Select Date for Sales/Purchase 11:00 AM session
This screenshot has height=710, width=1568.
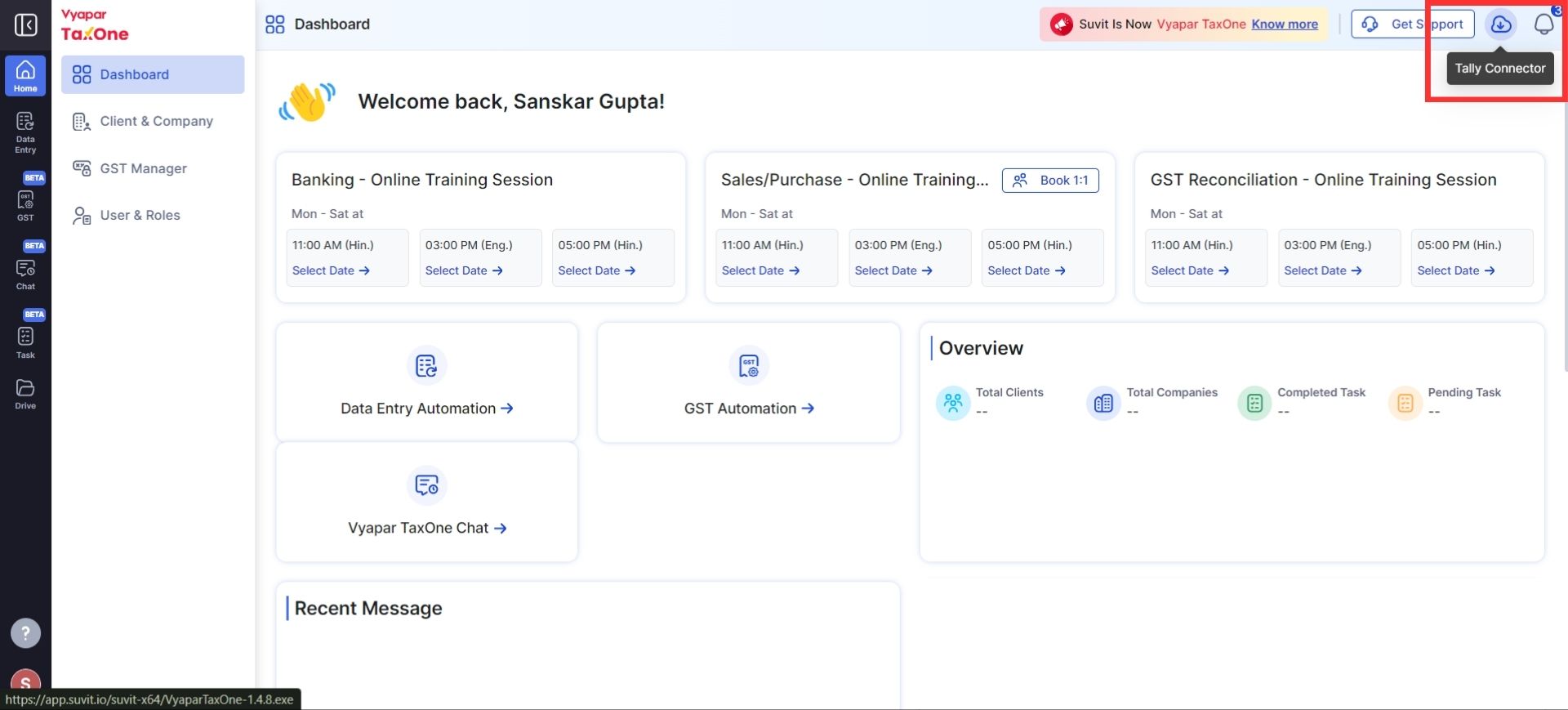tap(760, 270)
